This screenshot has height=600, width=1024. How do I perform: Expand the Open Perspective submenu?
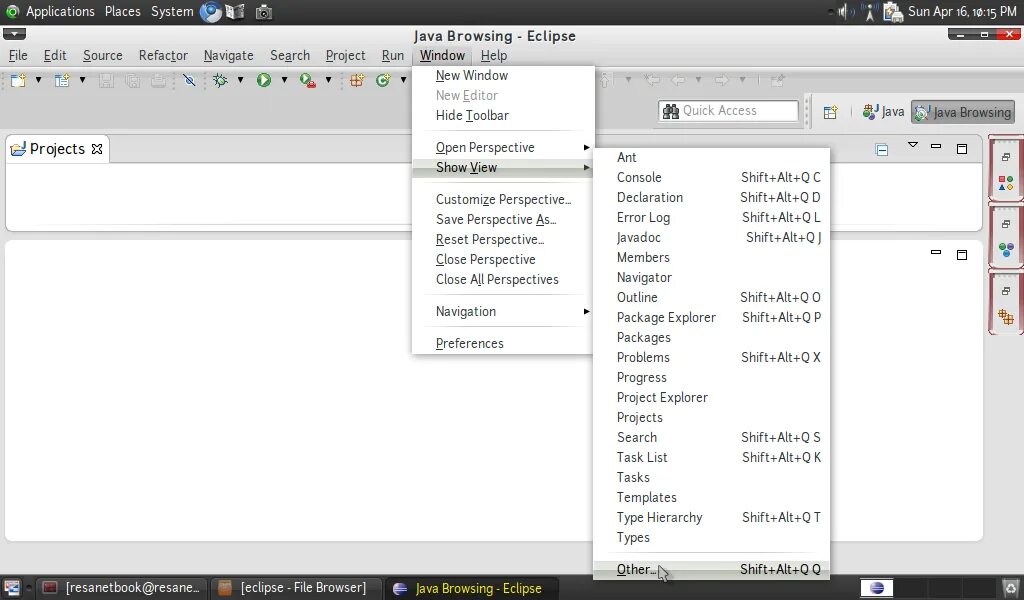503,148
